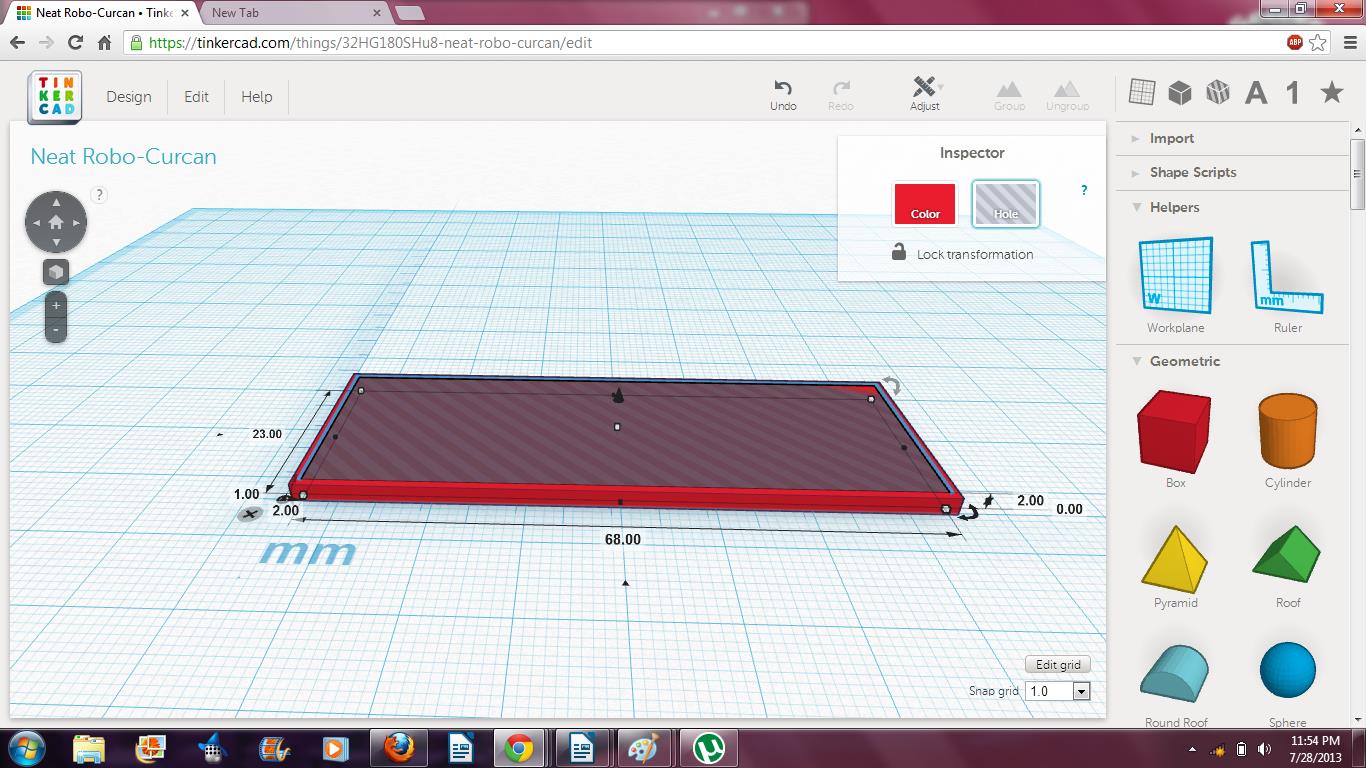
Task: Expand the Import section
Action: pyautogui.click(x=1171, y=139)
